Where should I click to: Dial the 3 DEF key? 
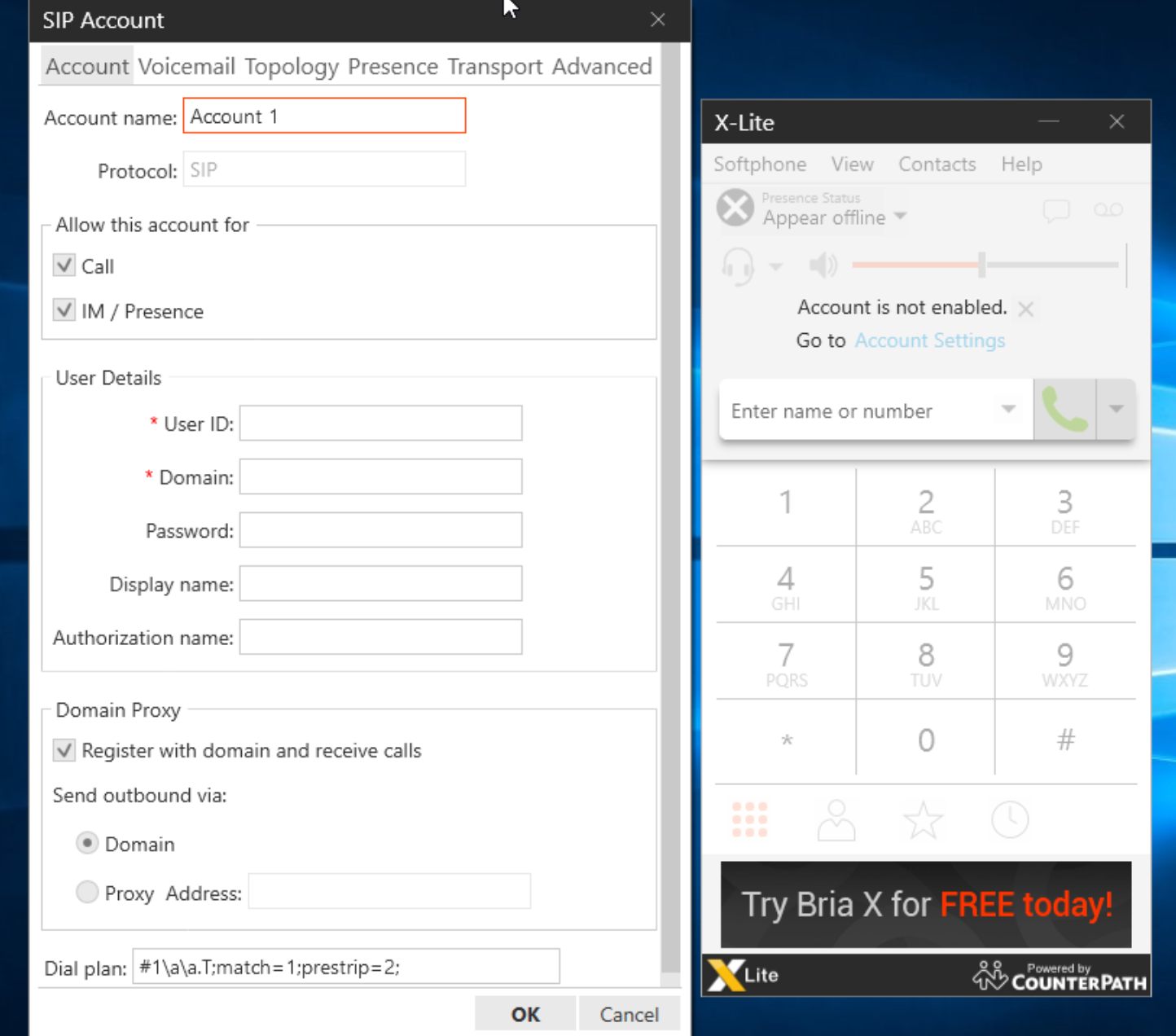[1065, 507]
